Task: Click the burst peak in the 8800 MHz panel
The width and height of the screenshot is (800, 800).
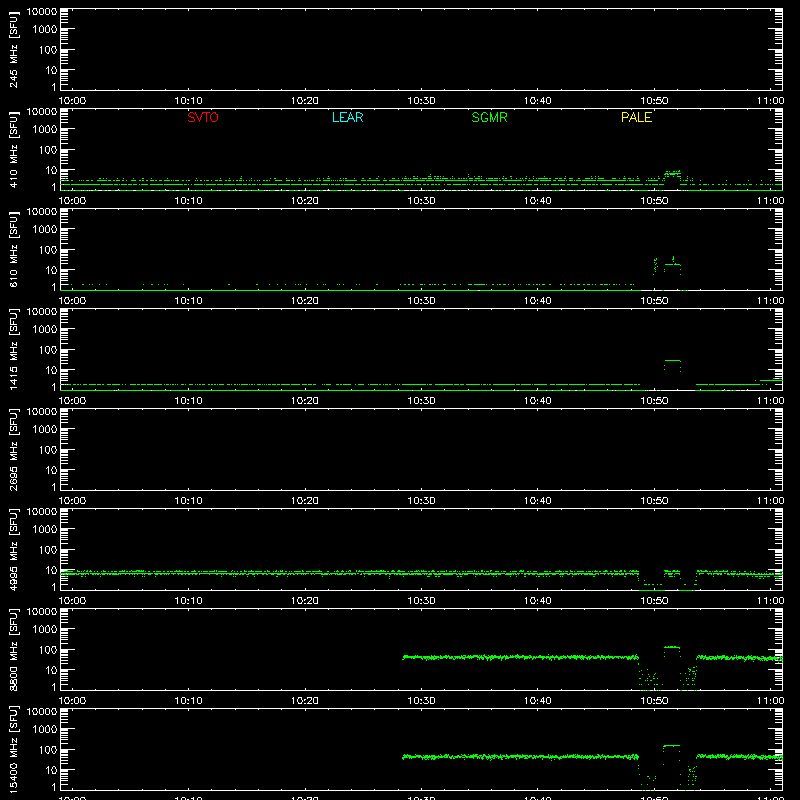Action: (672, 647)
